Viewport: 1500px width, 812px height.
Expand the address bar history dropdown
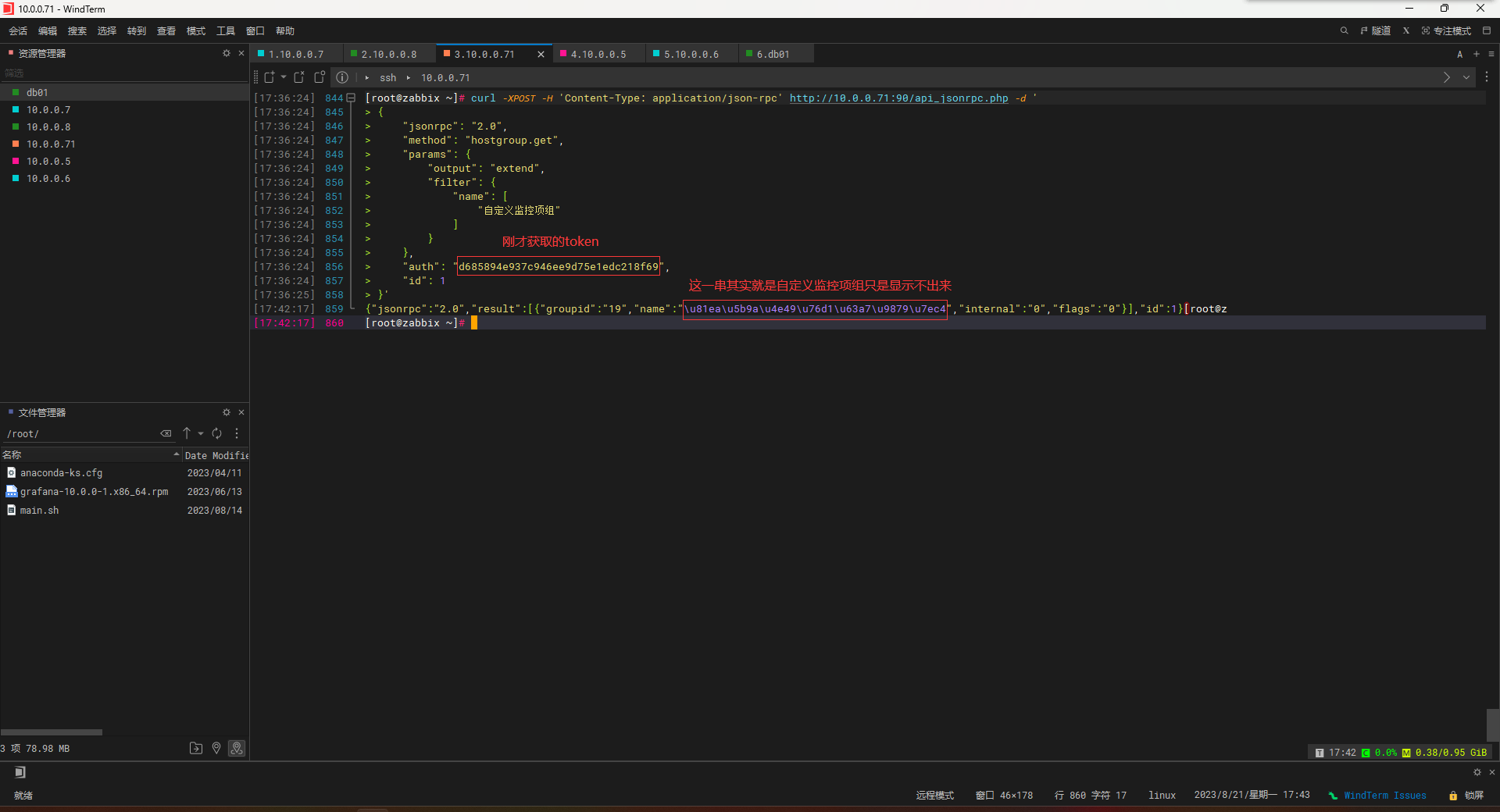pos(1466,77)
